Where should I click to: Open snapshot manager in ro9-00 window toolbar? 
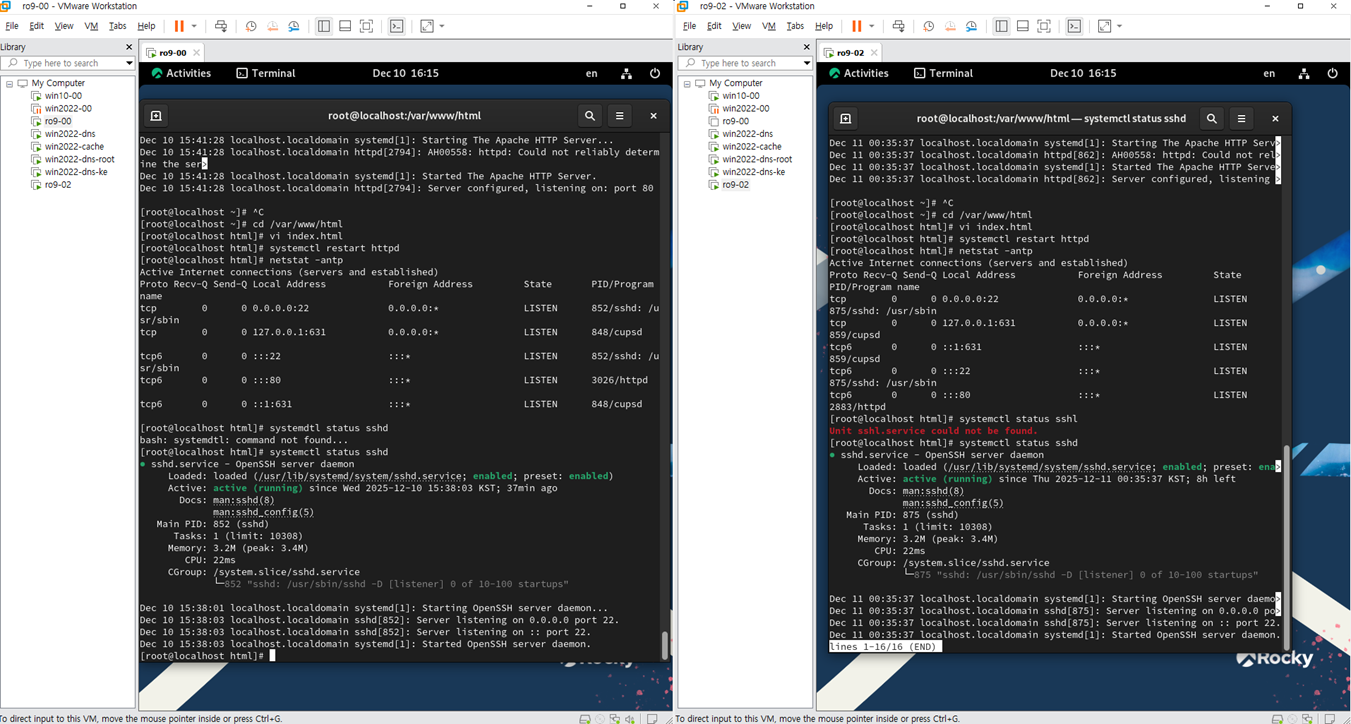[x=294, y=26]
